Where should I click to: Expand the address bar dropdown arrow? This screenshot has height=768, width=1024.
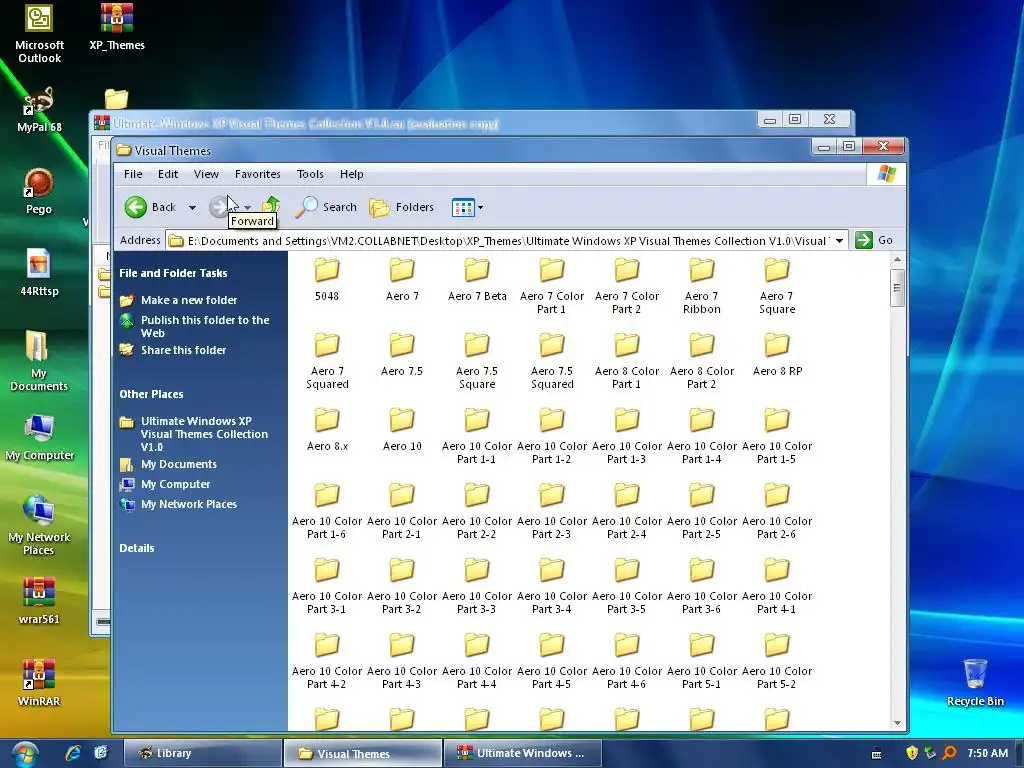840,240
